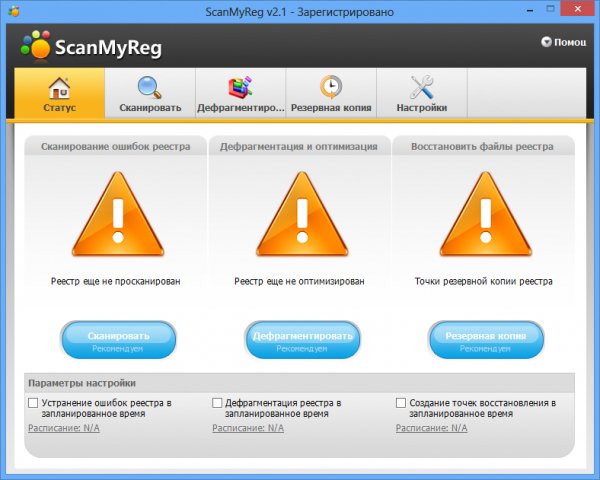Screen dimensions: 600x480
Task: Click the ScanMyReg logo
Action: coord(91,47)
